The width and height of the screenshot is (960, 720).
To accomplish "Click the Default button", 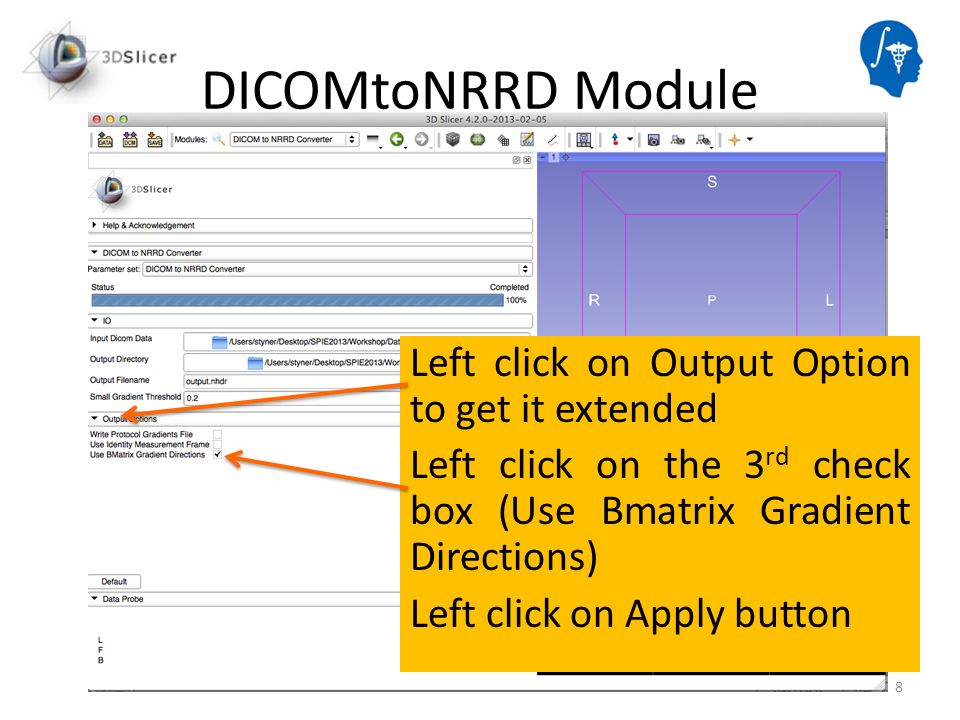I will click(x=114, y=581).
